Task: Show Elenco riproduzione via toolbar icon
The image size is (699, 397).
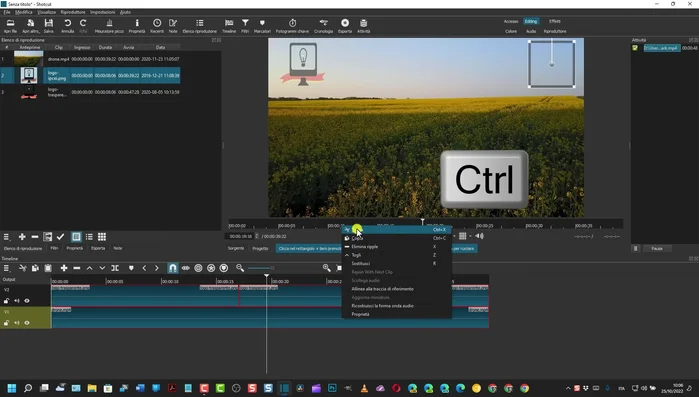Action: point(200,26)
